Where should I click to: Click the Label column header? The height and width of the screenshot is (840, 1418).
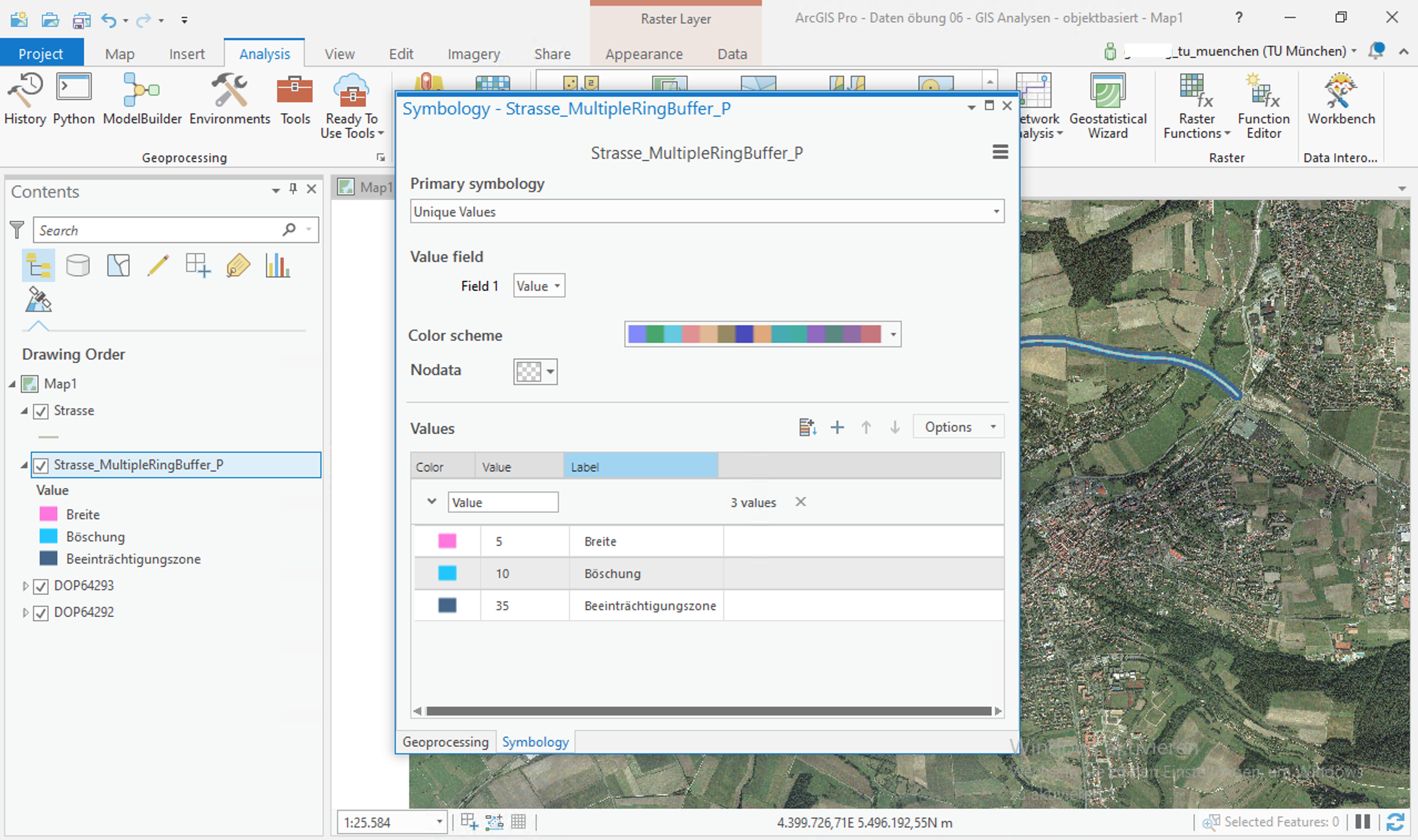[x=641, y=467]
